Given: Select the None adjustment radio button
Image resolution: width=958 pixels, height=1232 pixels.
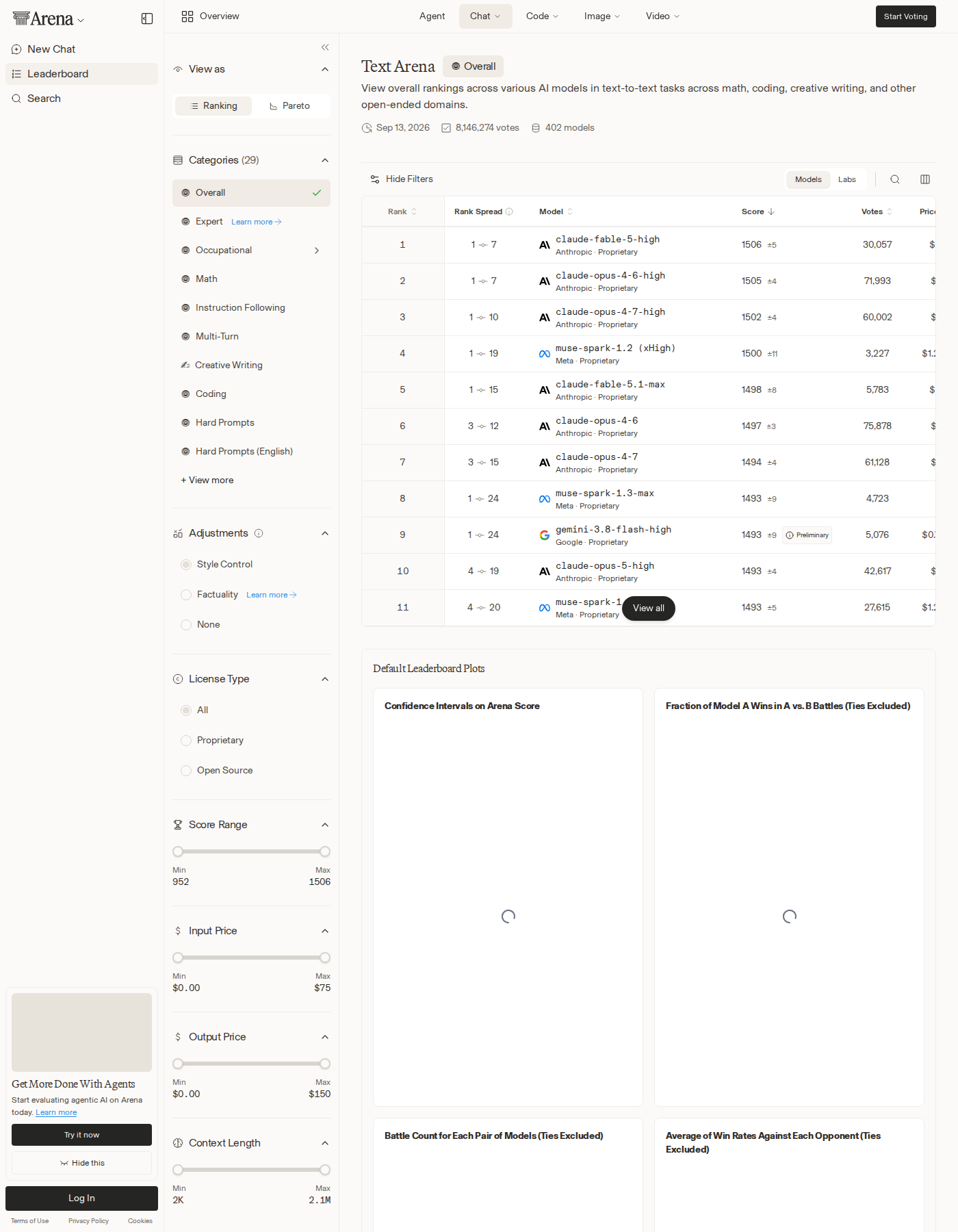Looking at the screenshot, I should pos(186,625).
